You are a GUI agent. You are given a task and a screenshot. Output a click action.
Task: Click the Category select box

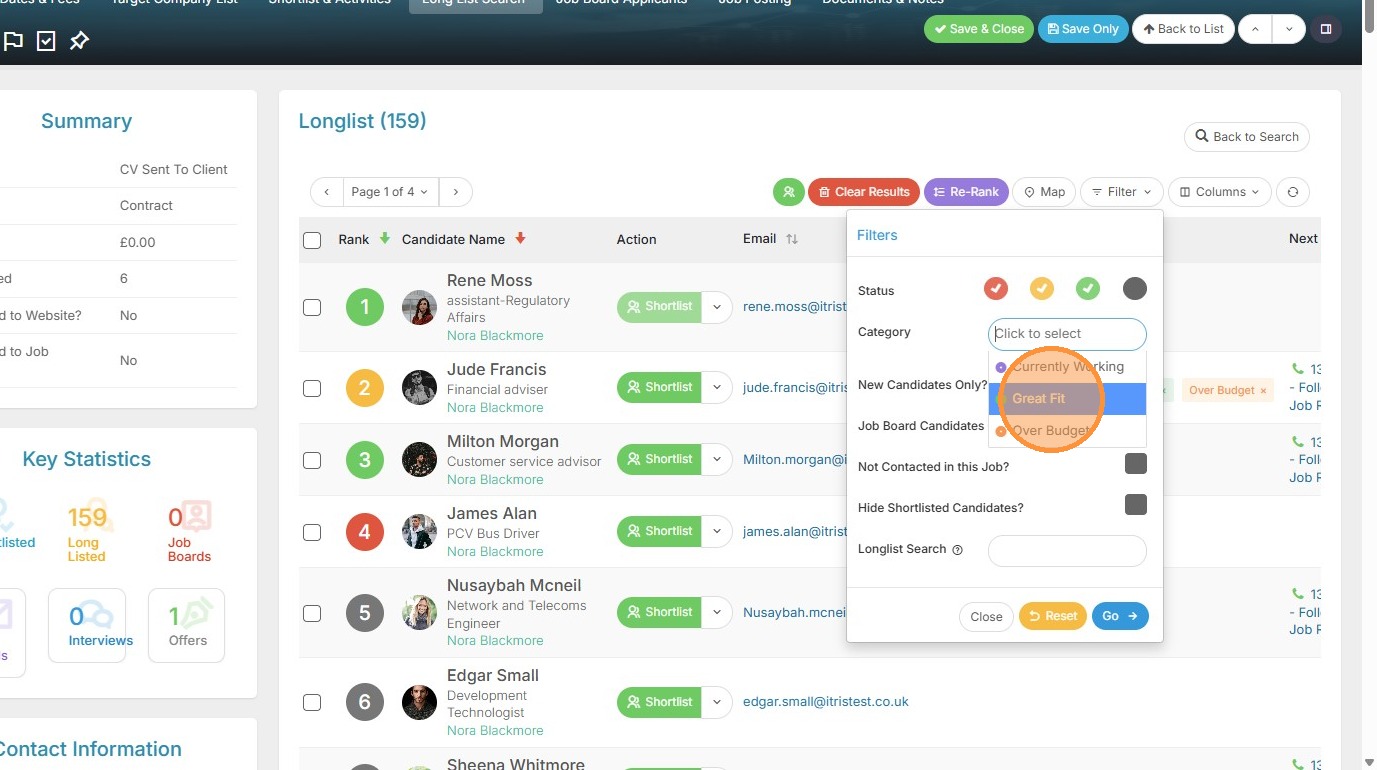tap(1067, 334)
